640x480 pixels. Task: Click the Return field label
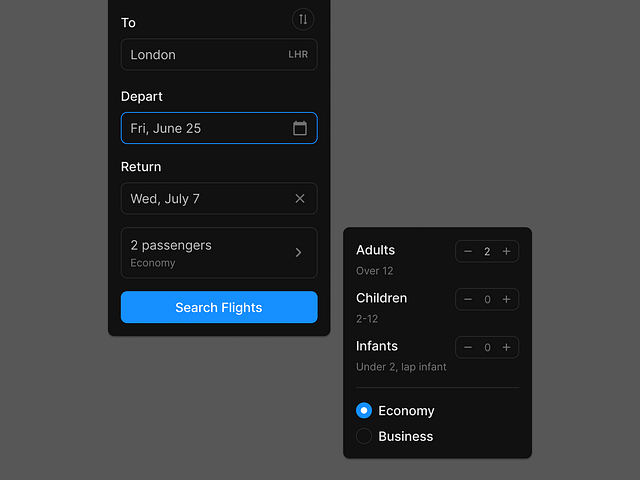coord(141,167)
